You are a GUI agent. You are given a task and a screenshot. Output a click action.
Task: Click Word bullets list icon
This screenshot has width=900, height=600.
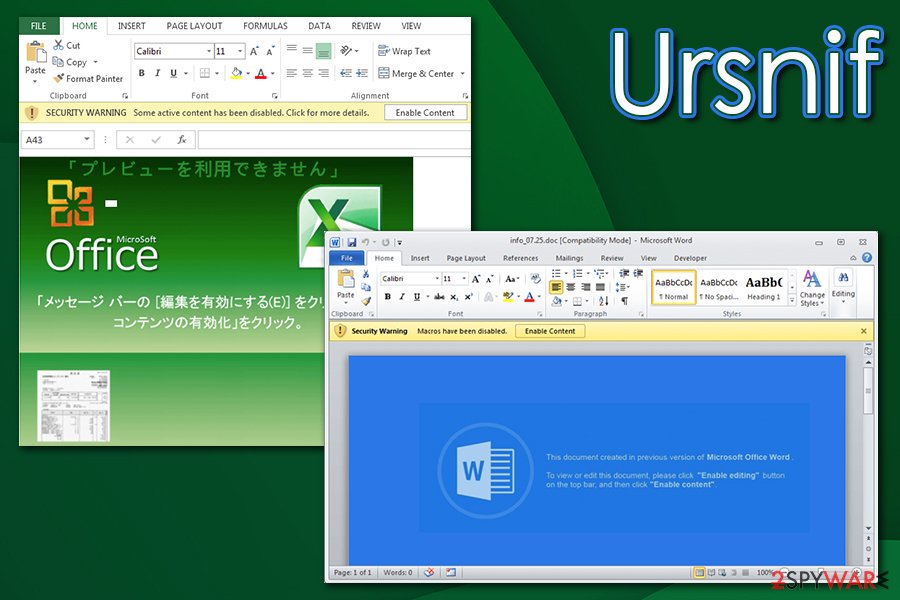click(556, 273)
